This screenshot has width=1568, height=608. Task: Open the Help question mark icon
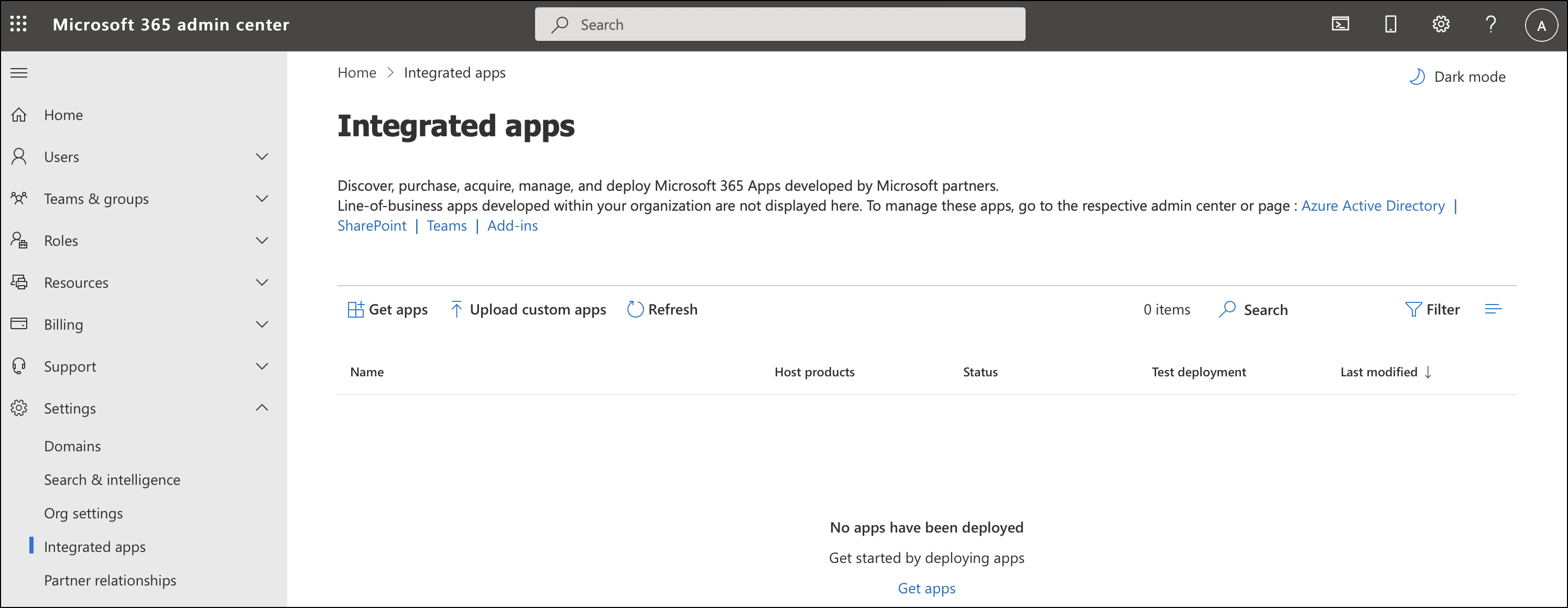[x=1490, y=24]
